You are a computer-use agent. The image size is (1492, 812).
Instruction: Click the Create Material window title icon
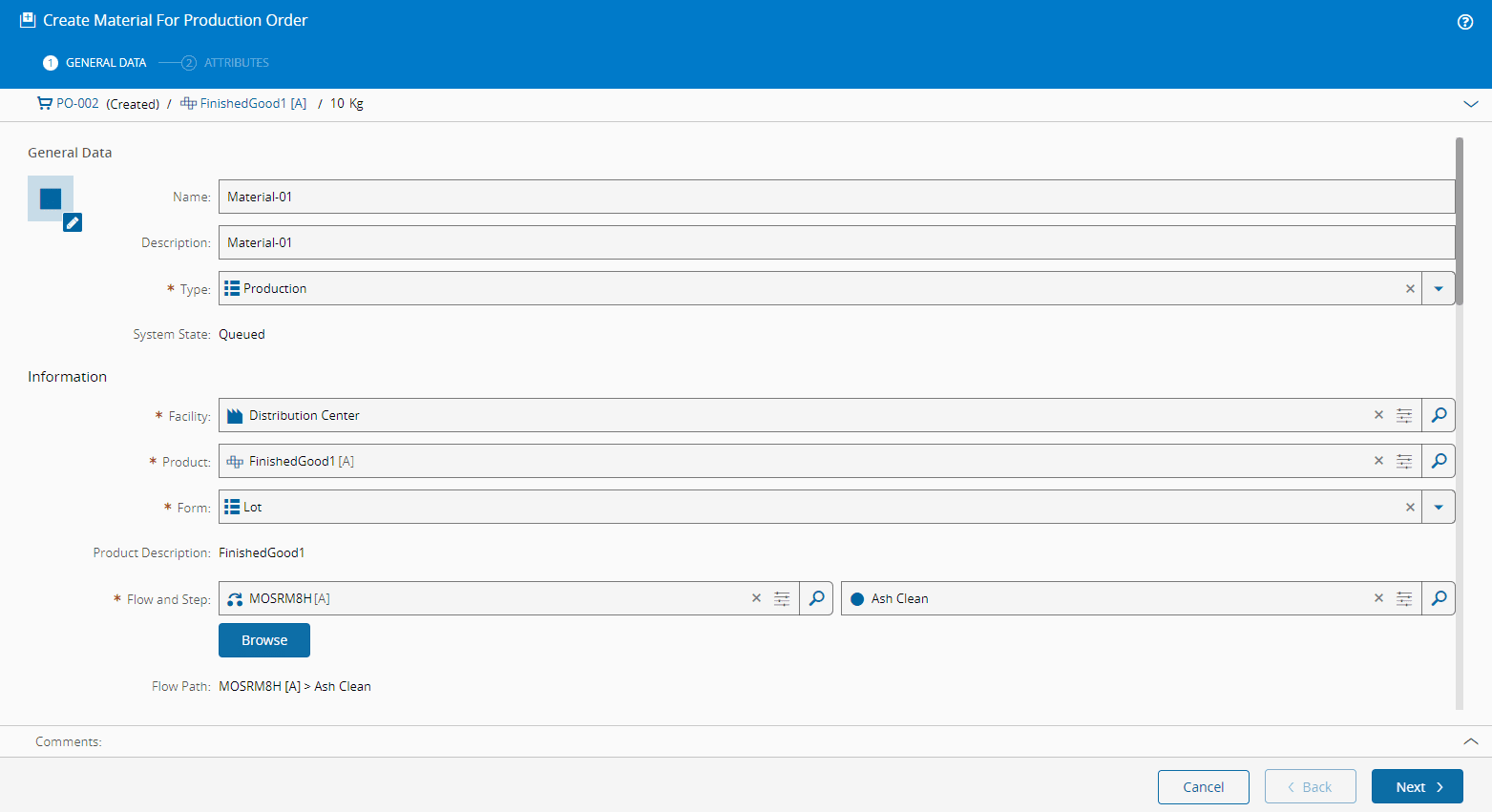(x=28, y=20)
